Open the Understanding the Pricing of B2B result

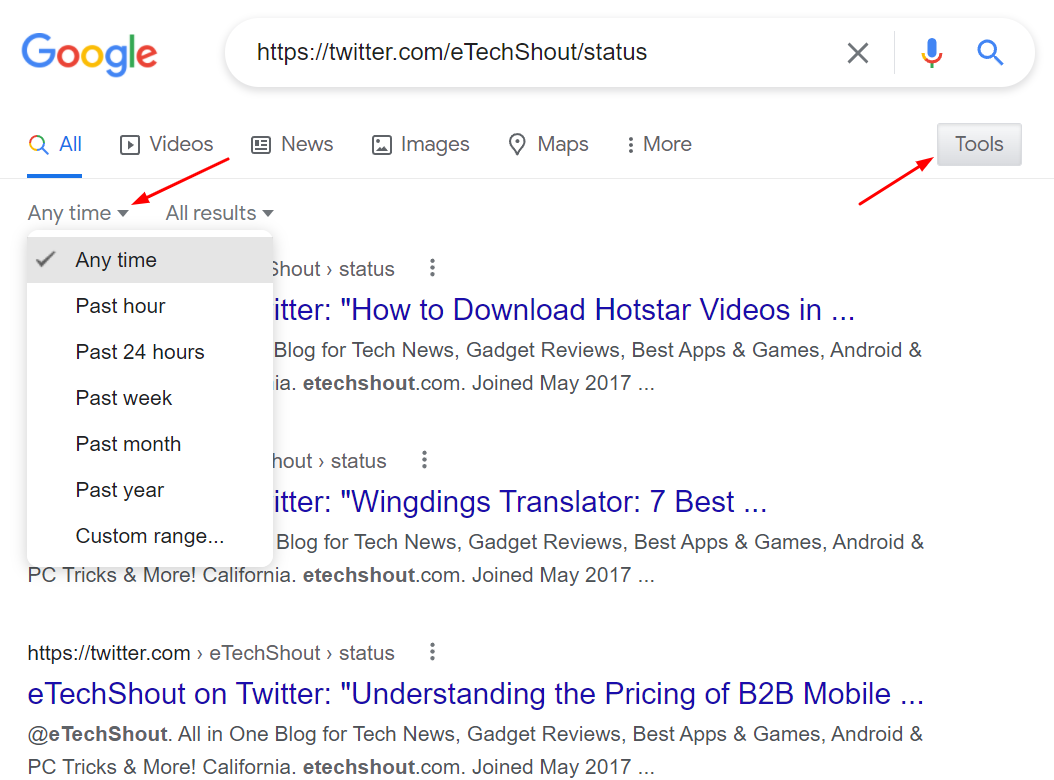pyautogui.click(x=475, y=694)
